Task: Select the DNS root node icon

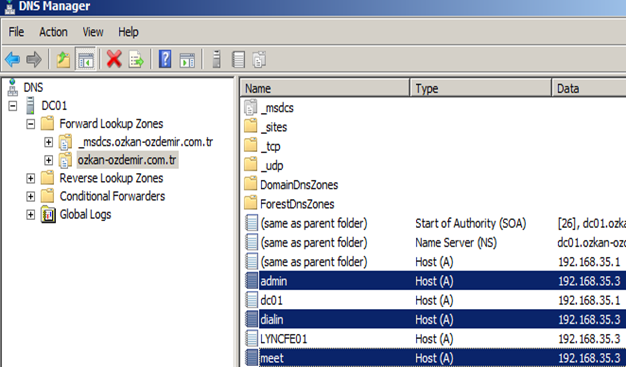Action: (x=12, y=87)
